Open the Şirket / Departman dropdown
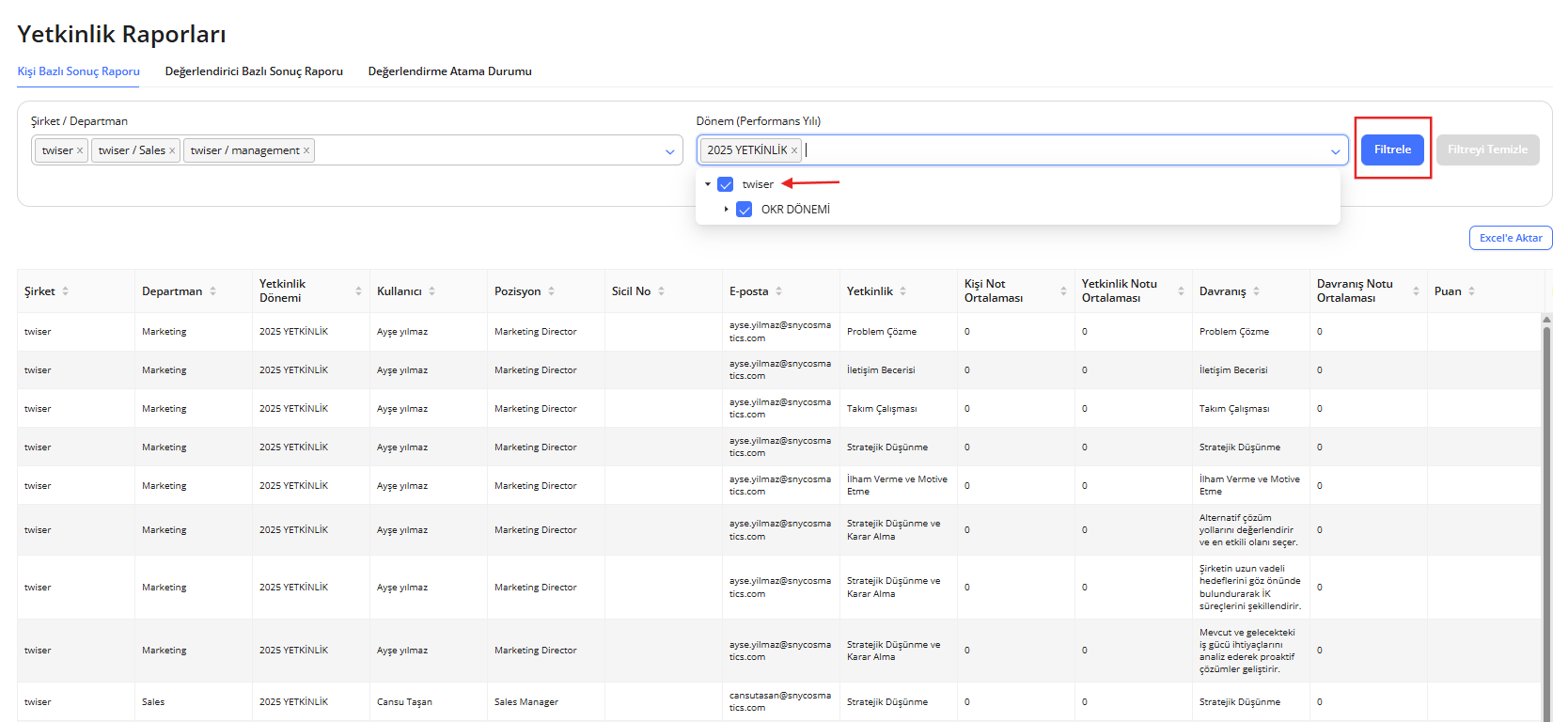Screen dimensions: 1568x722 669,151
